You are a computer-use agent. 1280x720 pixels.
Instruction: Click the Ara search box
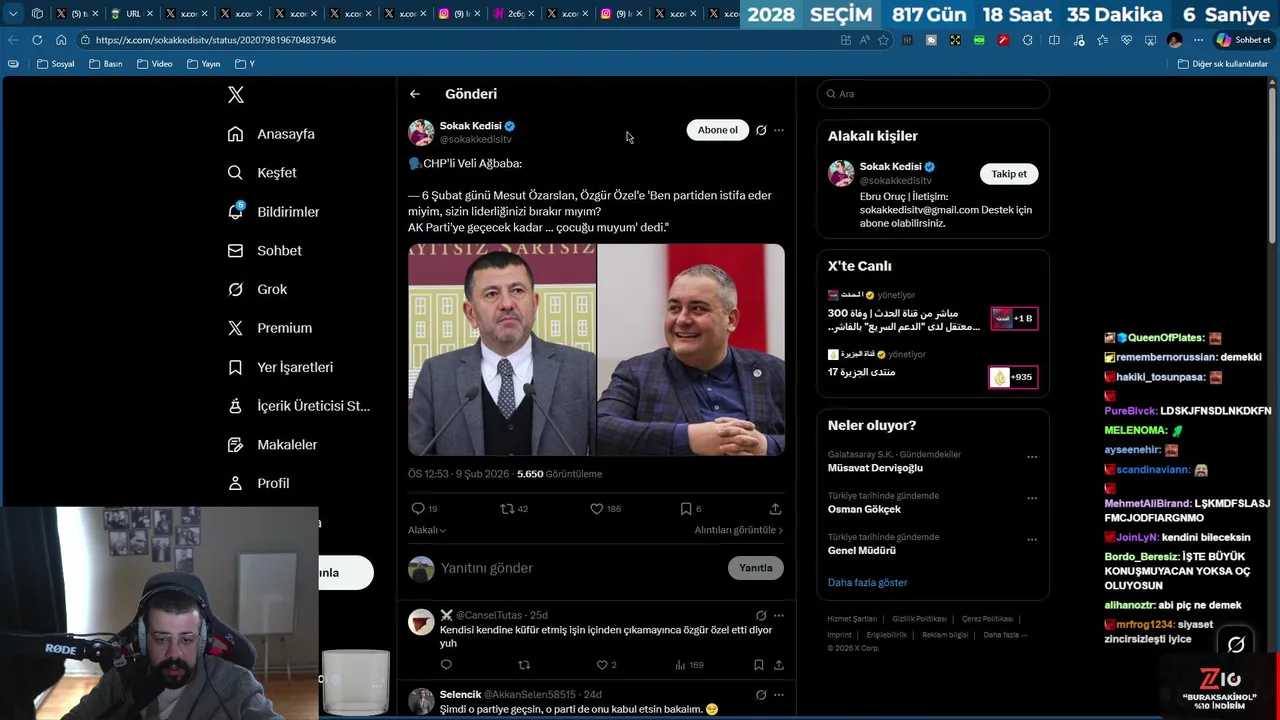(933, 94)
